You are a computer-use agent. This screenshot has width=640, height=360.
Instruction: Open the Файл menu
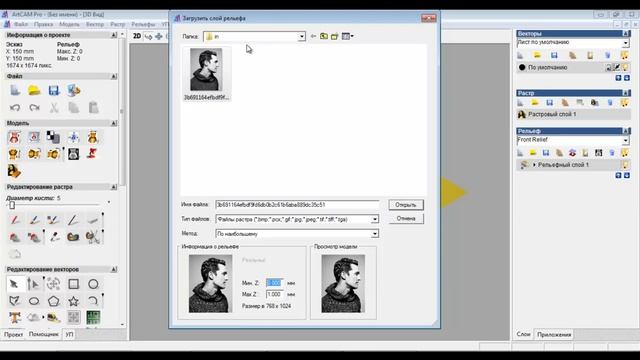pyautogui.click(x=21, y=24)
